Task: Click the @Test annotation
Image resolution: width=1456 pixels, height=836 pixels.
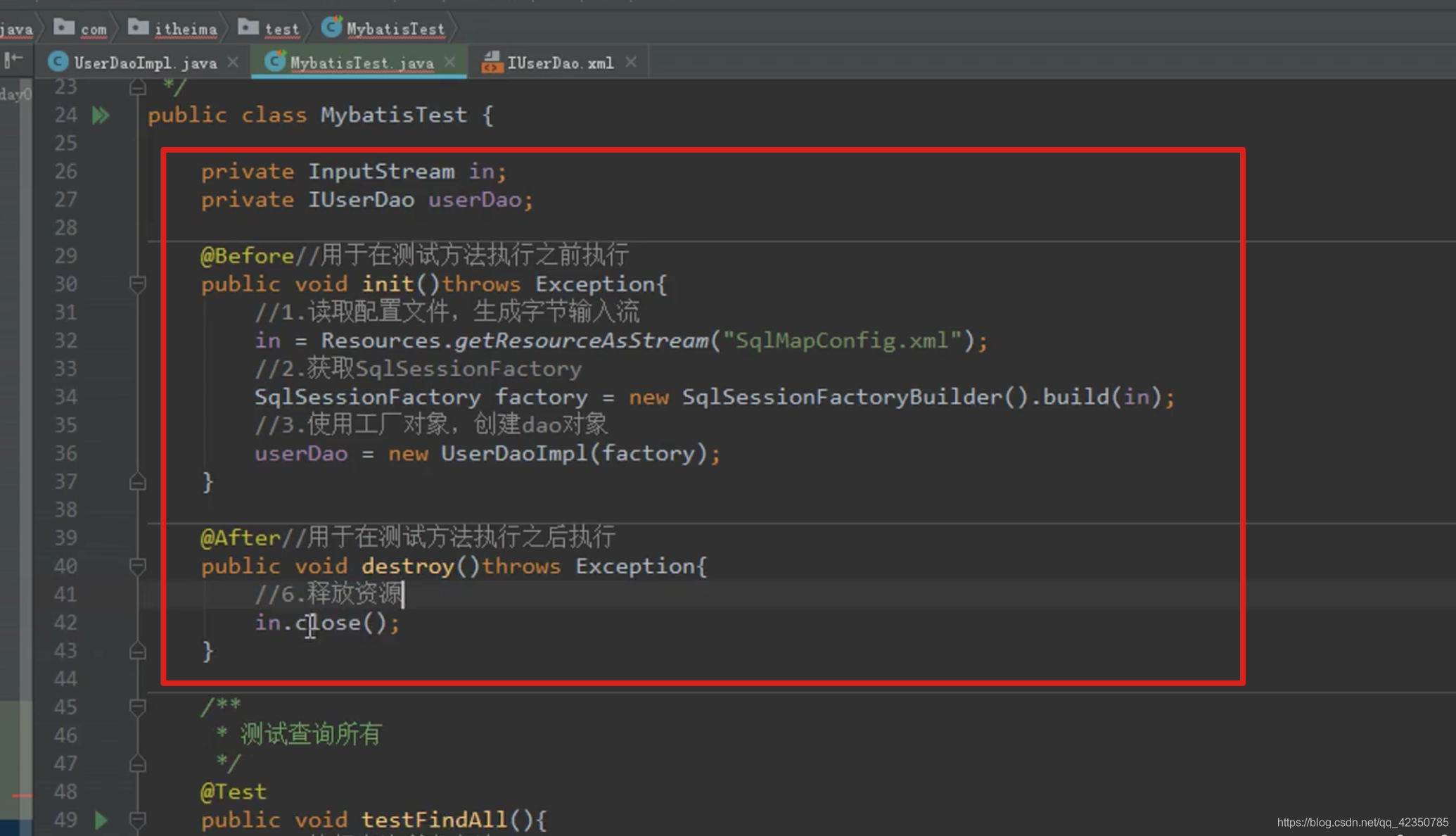Action: click(234, 792)
